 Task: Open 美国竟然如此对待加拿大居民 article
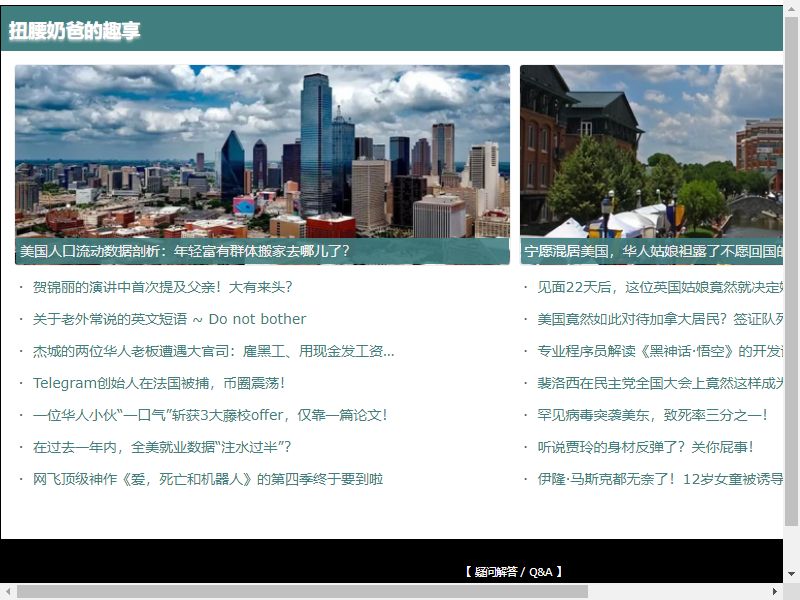pos(660,319)
